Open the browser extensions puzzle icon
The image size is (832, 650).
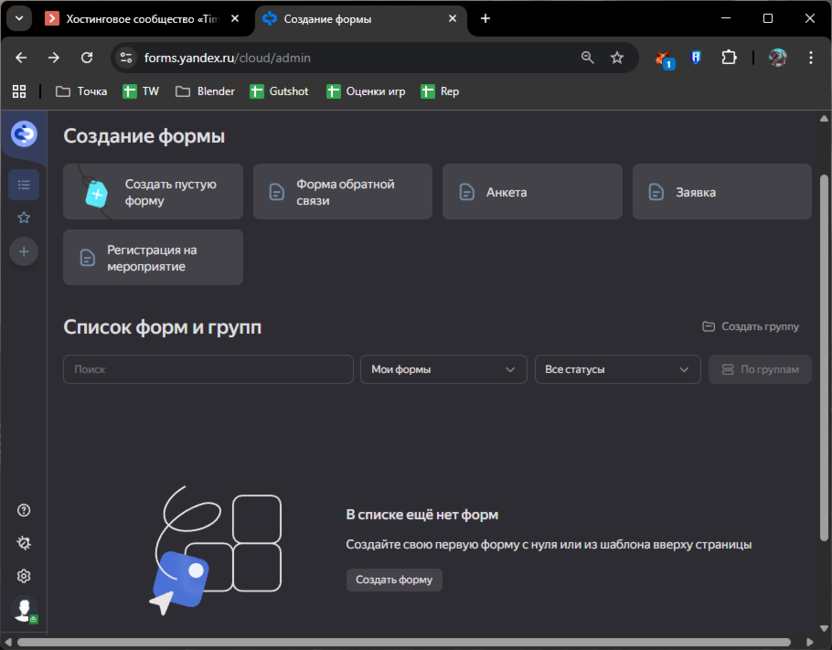728,58
